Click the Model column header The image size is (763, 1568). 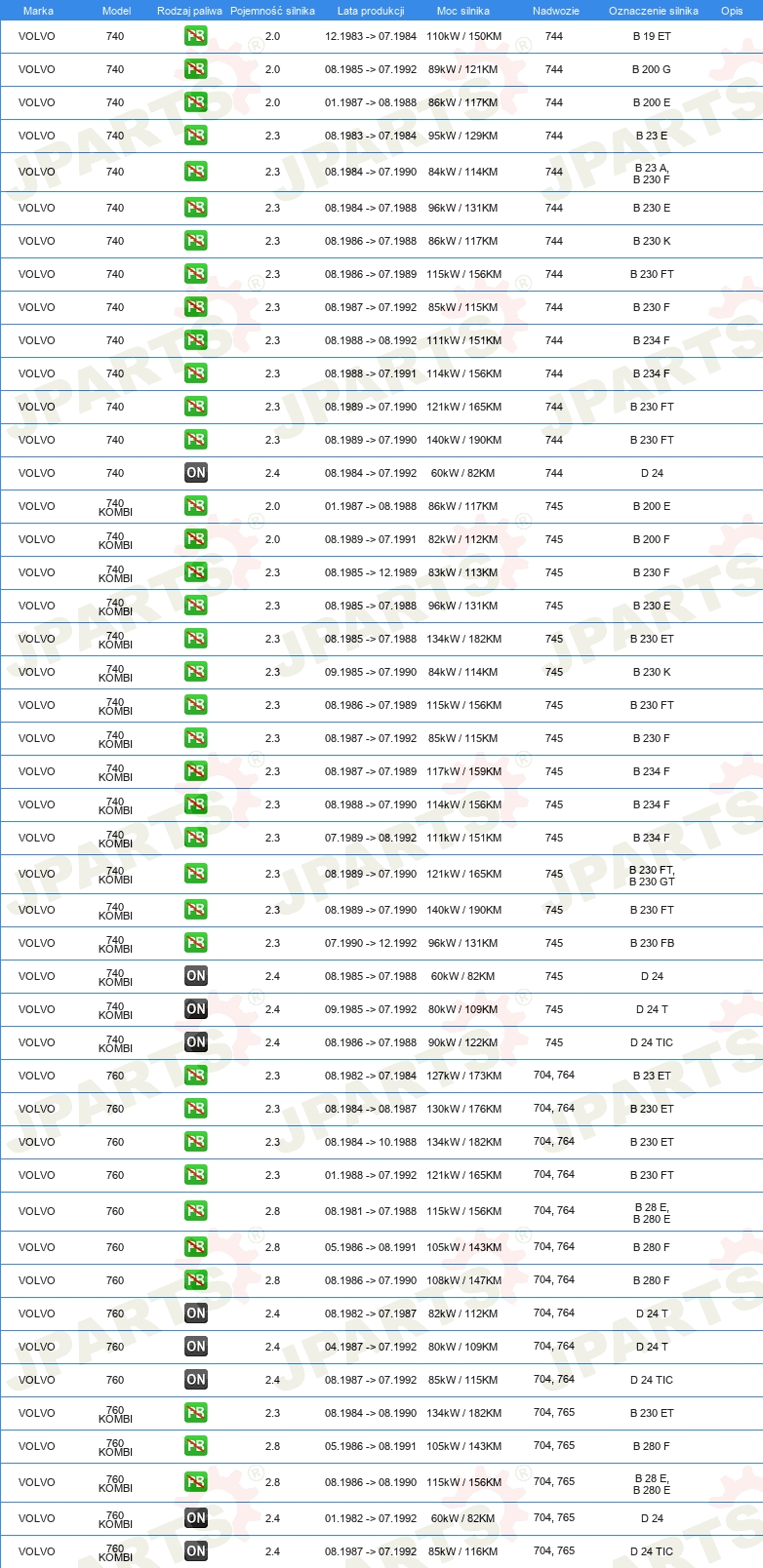coord(116,11)
